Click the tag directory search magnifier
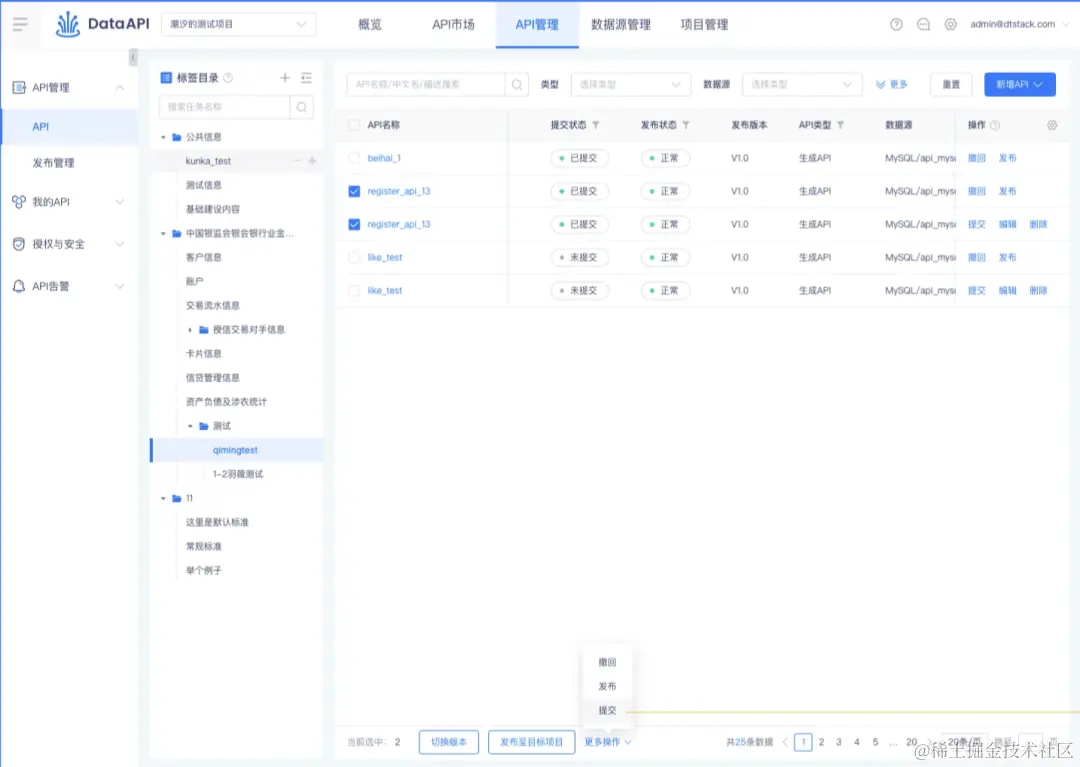Screen dimensions: 1080x767 tap(302, 107)
